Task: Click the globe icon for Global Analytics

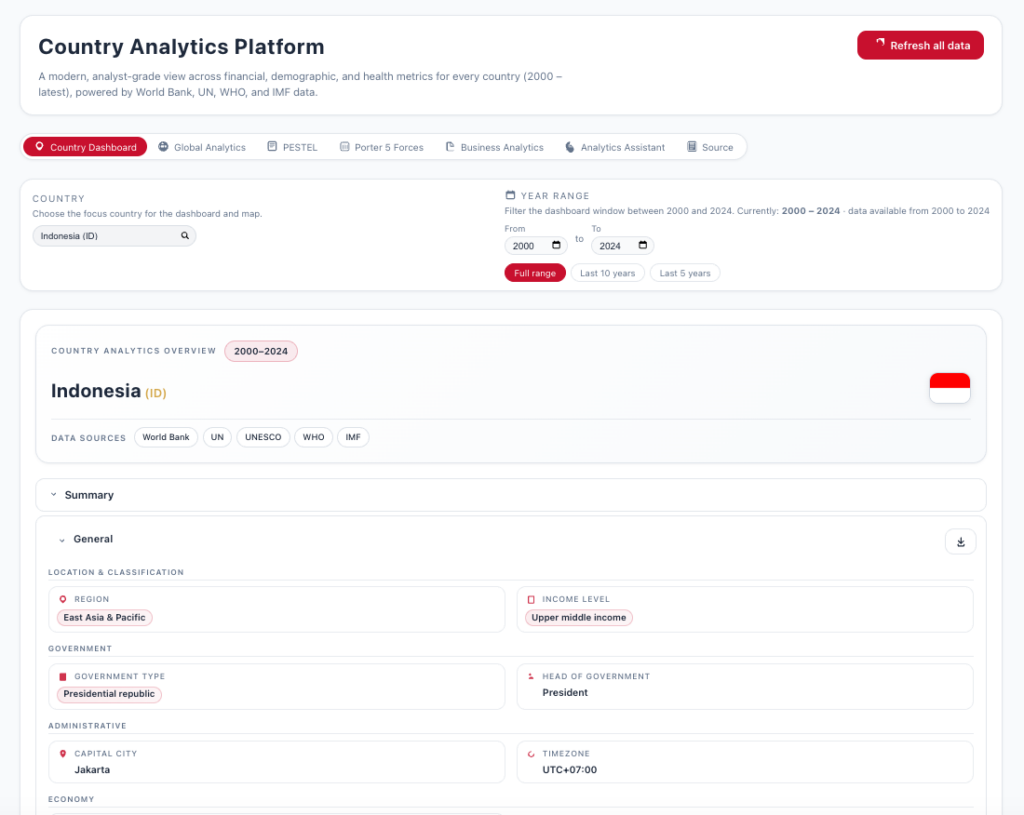Action: 163,147
